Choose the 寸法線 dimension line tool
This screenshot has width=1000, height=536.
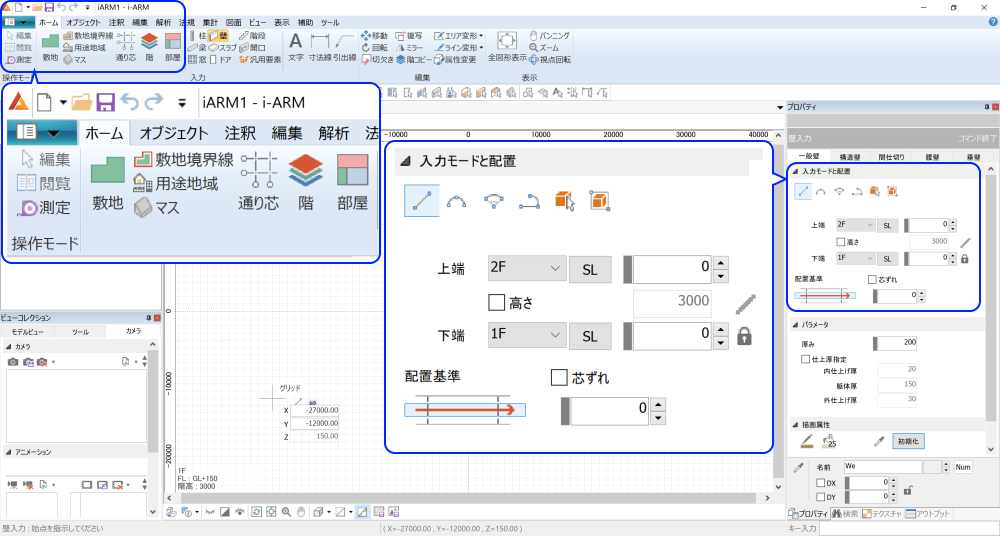pyautogui.click(x=320, y=47)
